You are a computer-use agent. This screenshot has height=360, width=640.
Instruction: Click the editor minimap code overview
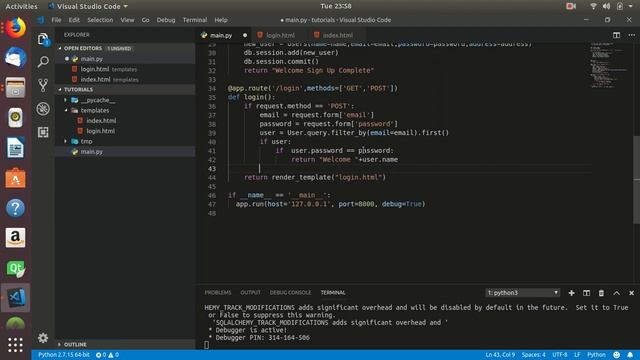608,65
